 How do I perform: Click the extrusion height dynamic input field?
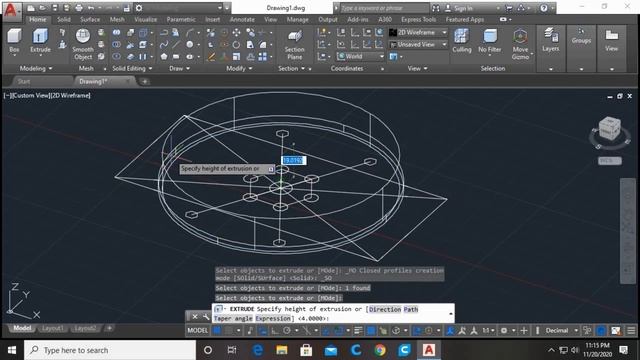tap(293, 160)
